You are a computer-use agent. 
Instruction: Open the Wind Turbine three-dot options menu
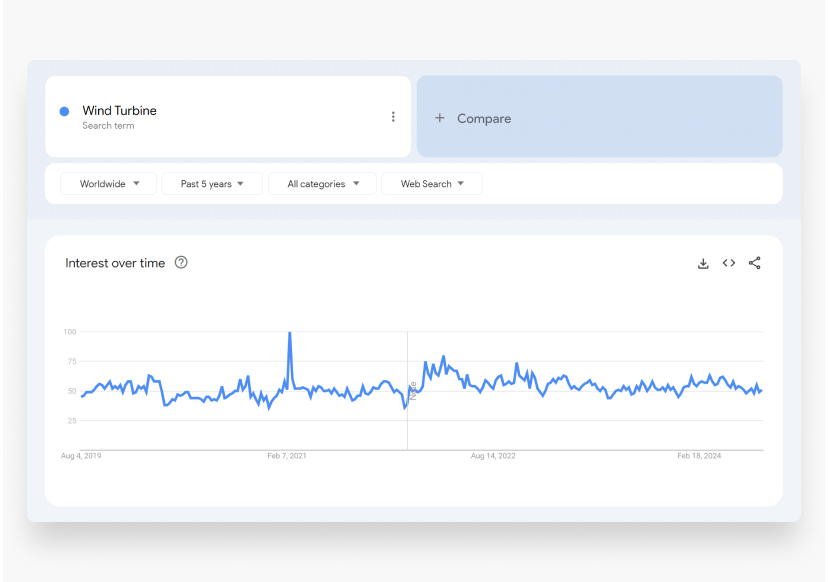click(393, 117)
